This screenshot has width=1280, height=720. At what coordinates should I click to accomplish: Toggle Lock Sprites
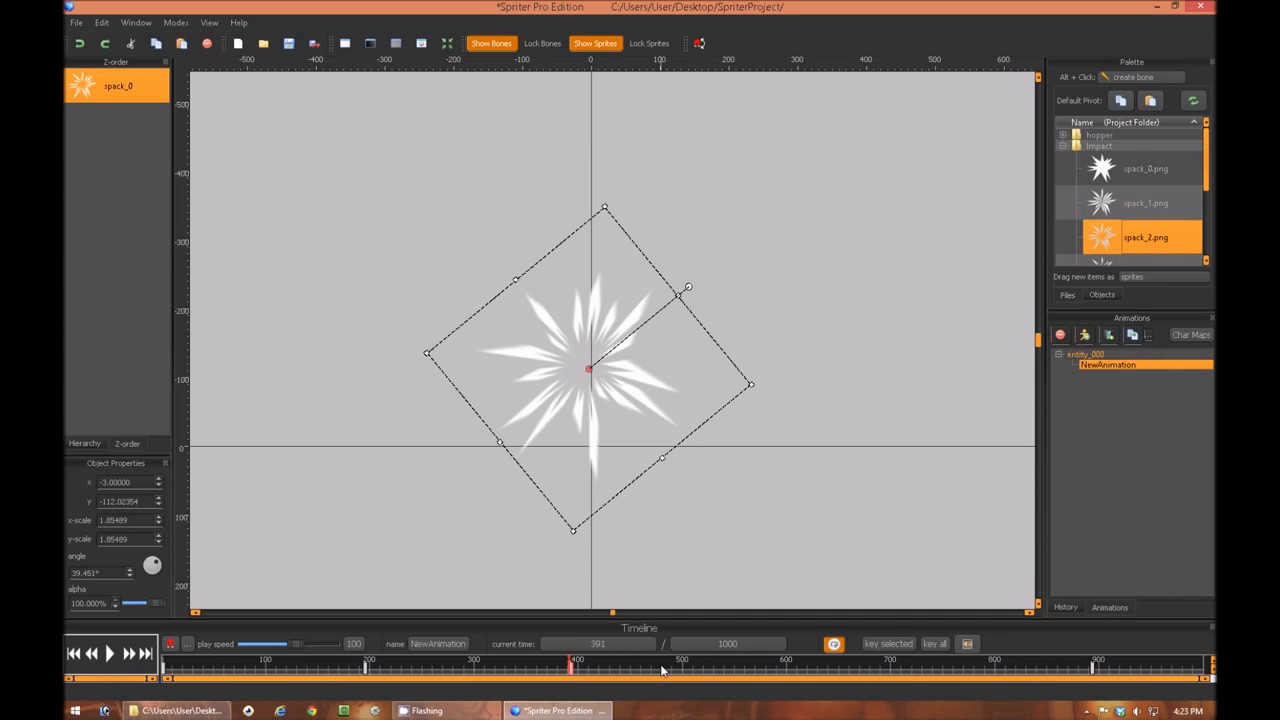pos(649,43)
